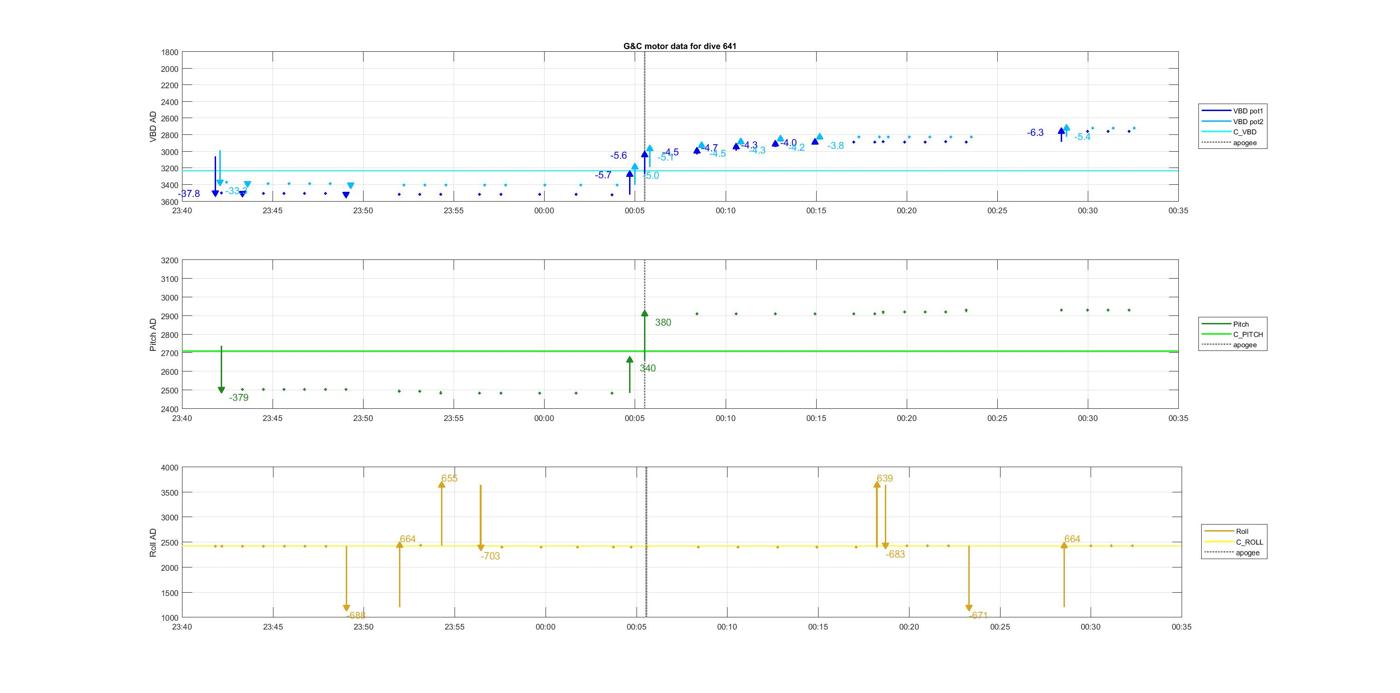Click the '639' roll data label
This screenshot has height=693, width=1400.
pyautogui.click(x=885, y=479)
